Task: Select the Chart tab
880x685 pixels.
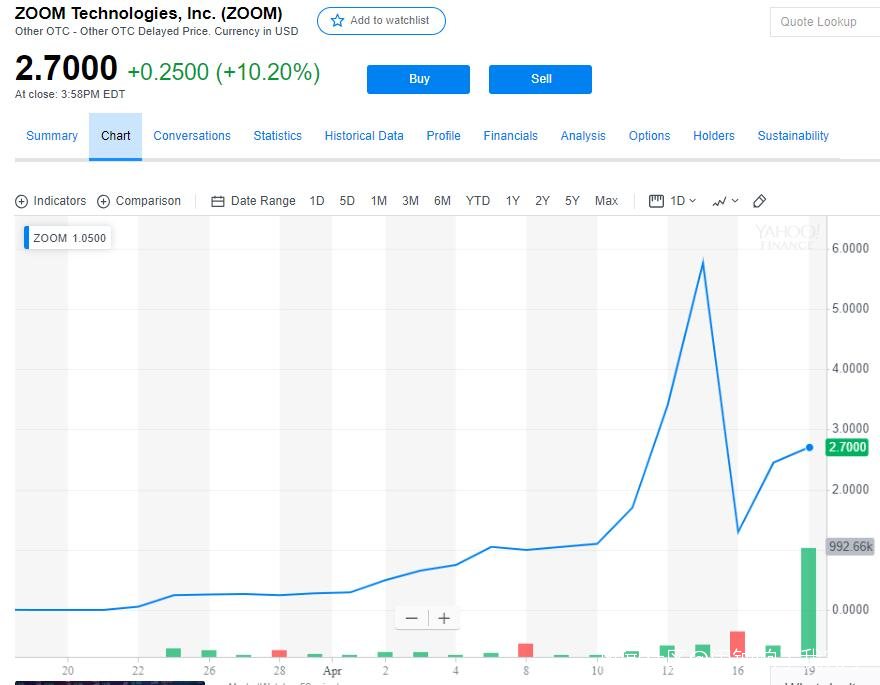Action: click(116, 136)
